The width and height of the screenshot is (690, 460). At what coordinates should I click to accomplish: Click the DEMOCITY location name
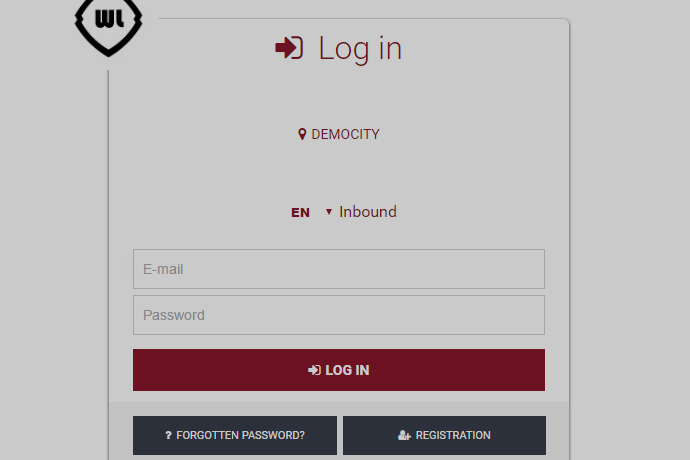(x=345, y=134)
